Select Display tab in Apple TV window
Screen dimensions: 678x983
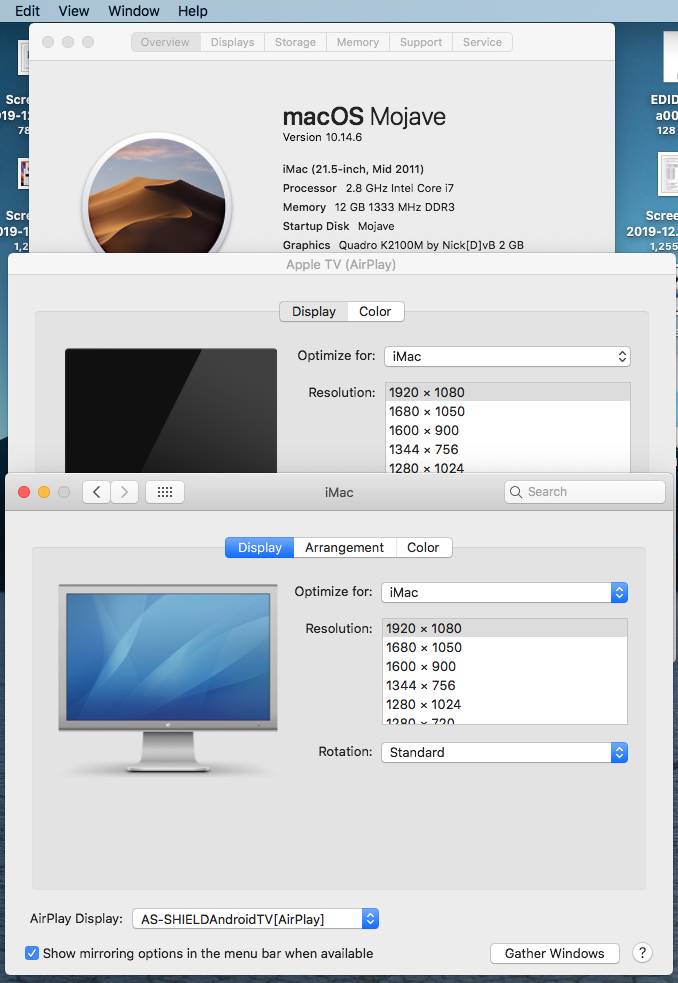pos(314,312)
